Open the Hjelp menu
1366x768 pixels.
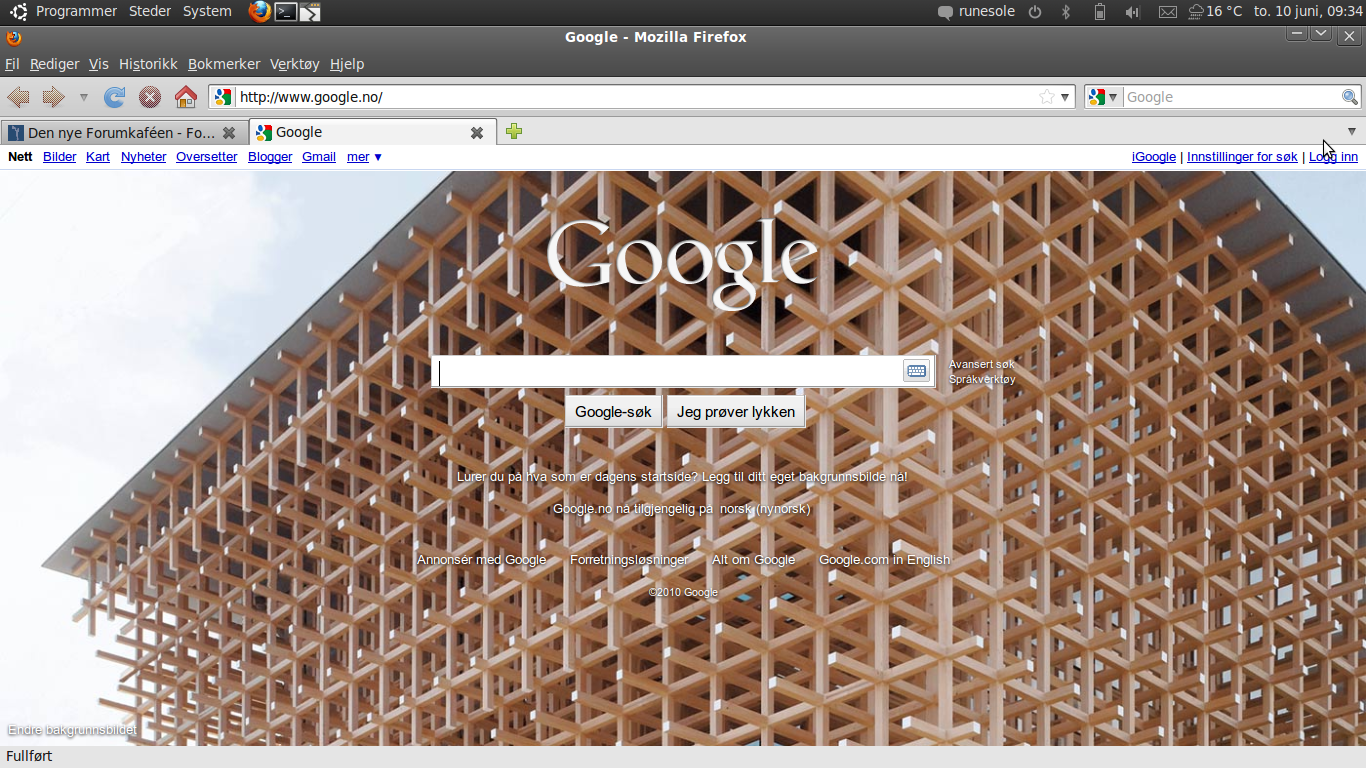347,64
